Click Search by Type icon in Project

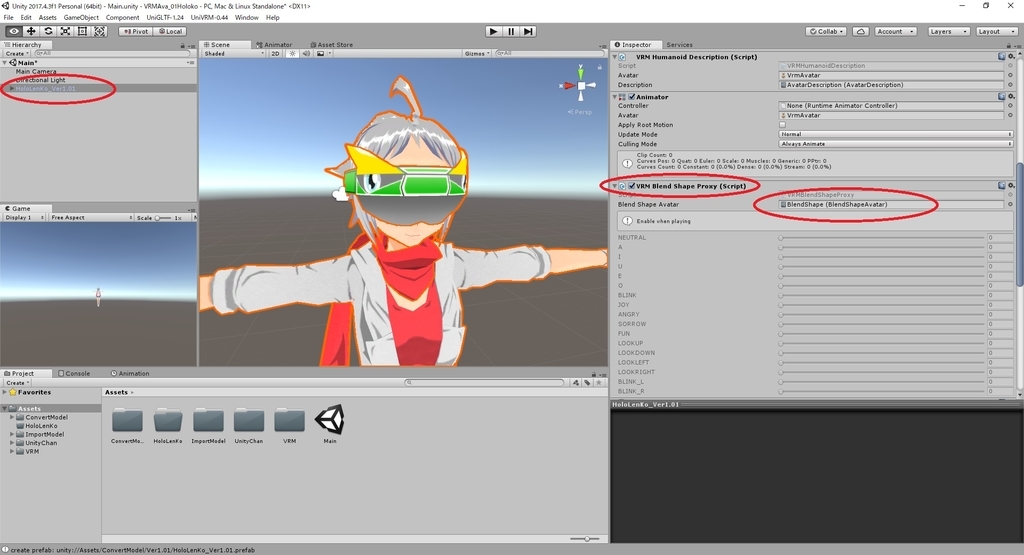tap(576, 383)
